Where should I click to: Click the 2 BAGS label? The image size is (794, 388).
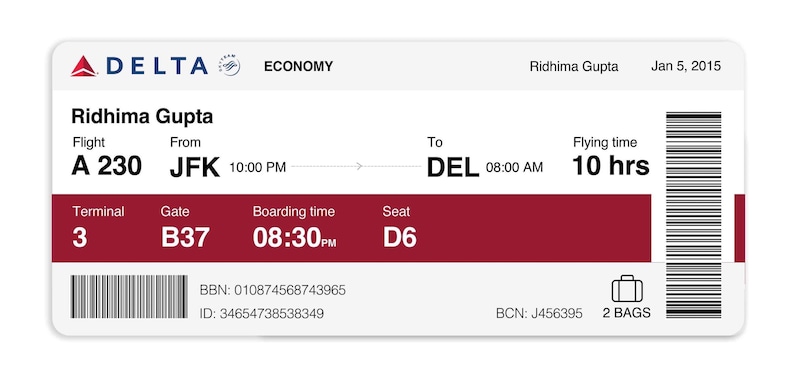tap(626, 313)
